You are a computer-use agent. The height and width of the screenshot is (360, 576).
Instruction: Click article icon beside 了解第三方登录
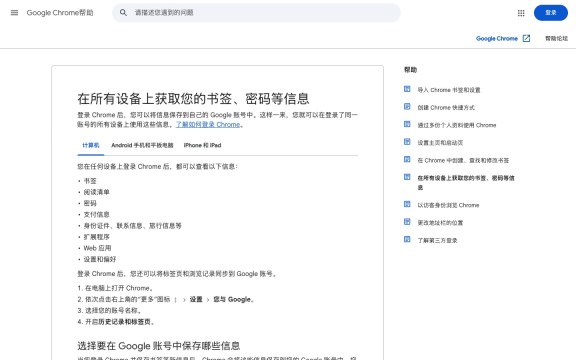pyautogui.click(x=407, y=240)
